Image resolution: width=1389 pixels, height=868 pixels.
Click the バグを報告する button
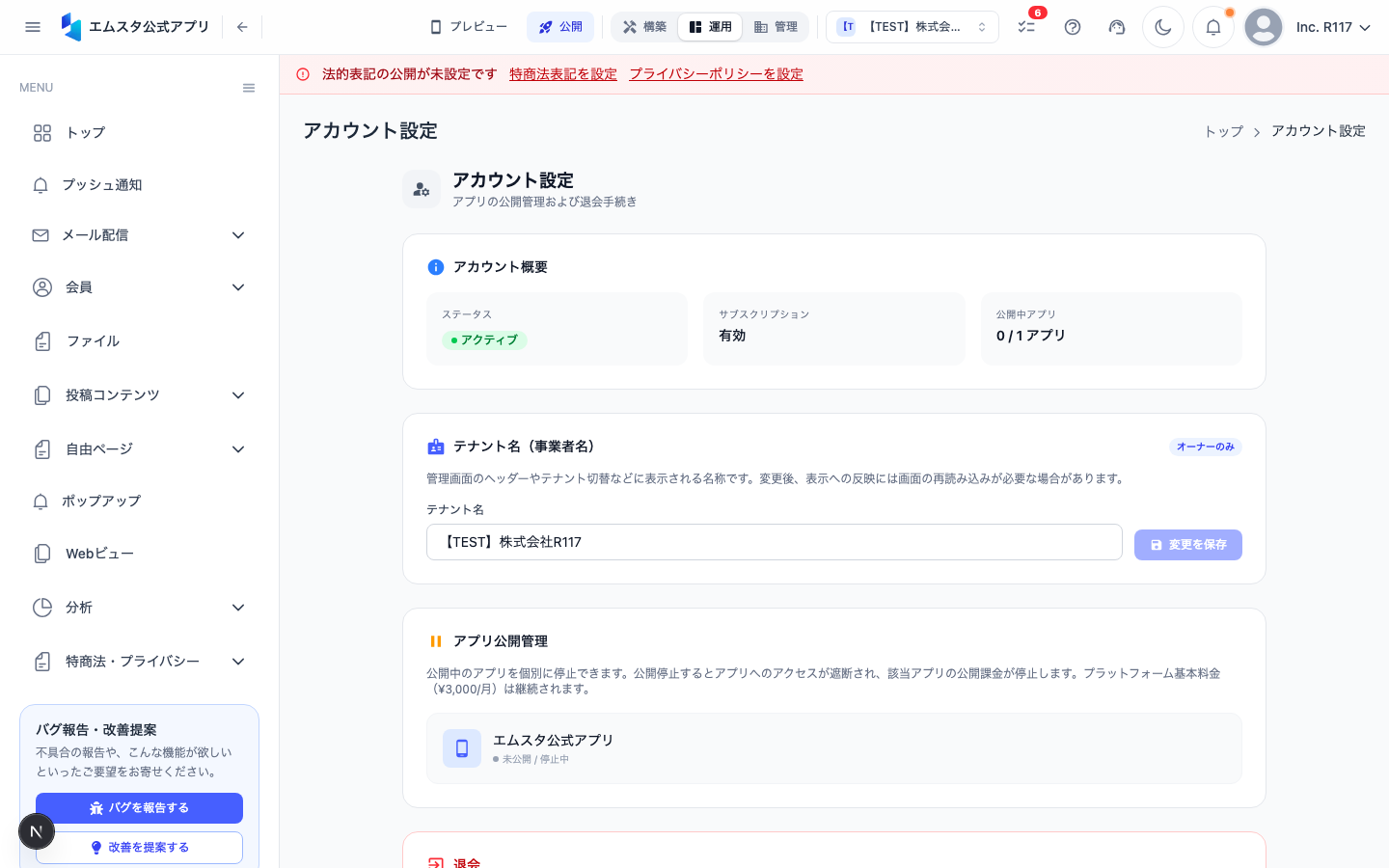point(139,808)
